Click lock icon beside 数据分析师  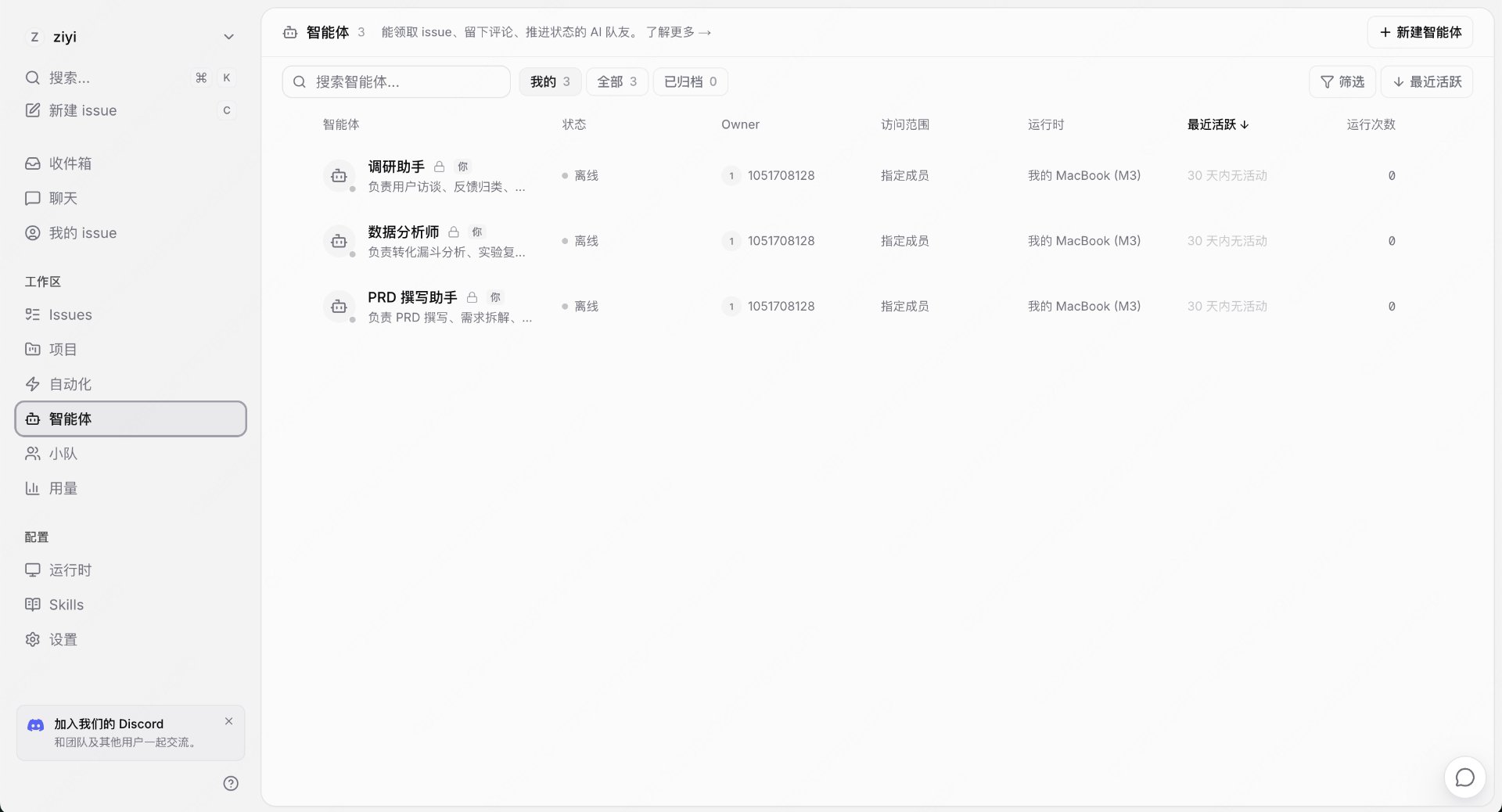click(454, 232)
